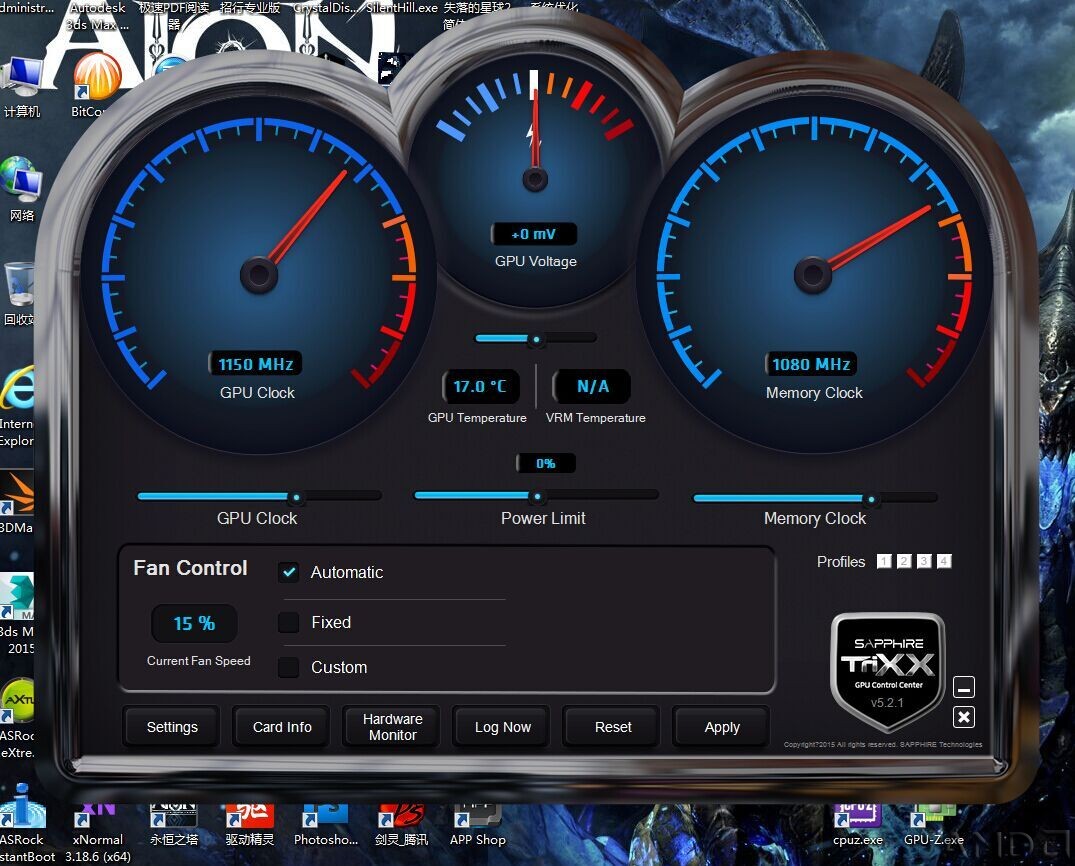The width and height of the screenshot is (1075, 866).
Task: Click the 15 % Current Fan Speed value
Action: 194,623
